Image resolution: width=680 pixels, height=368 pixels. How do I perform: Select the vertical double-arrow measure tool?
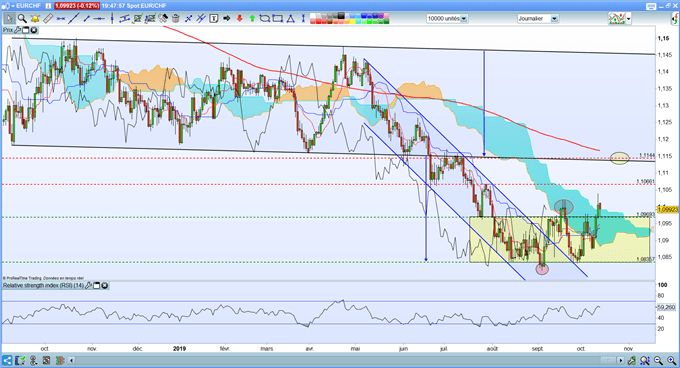(x=303, y=18)
